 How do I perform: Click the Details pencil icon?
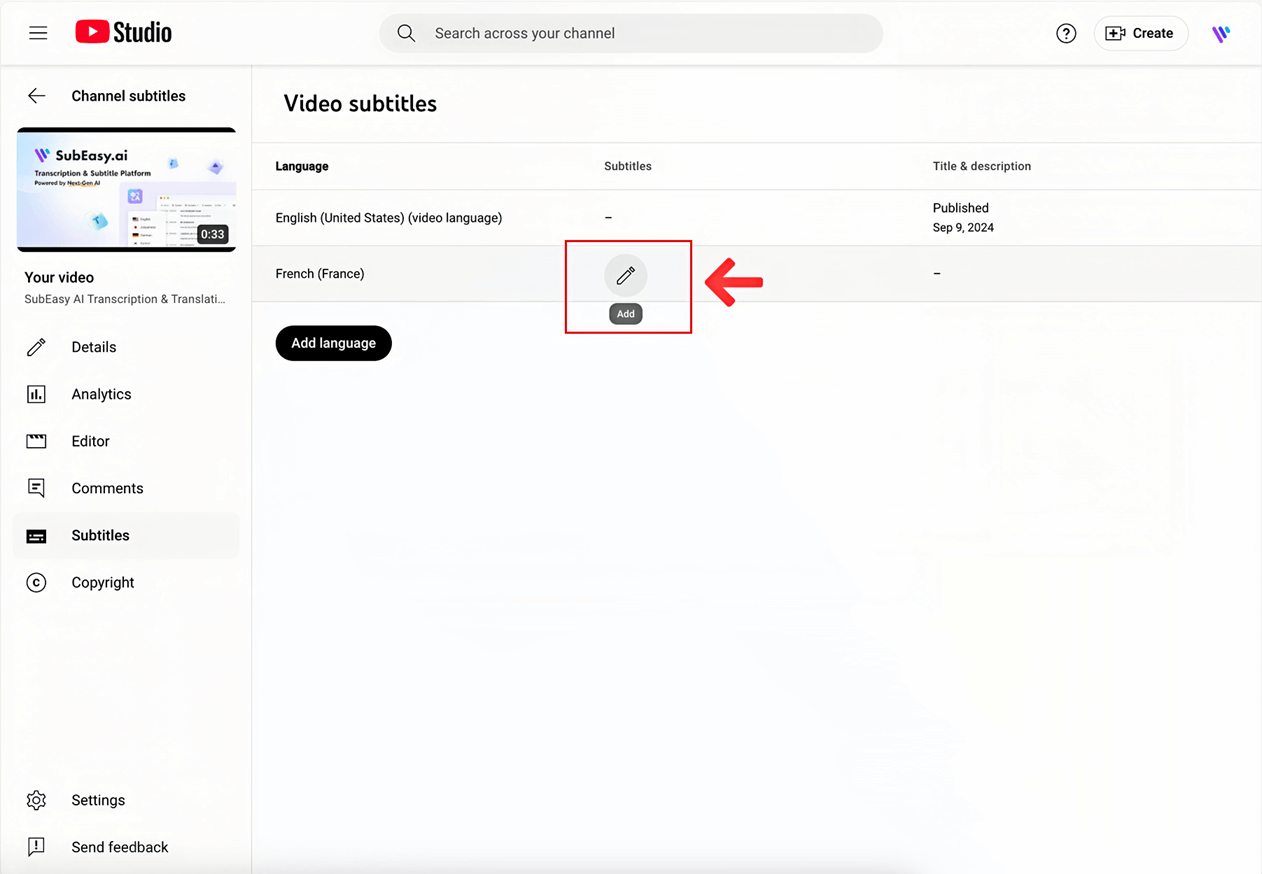pos(36,347)
